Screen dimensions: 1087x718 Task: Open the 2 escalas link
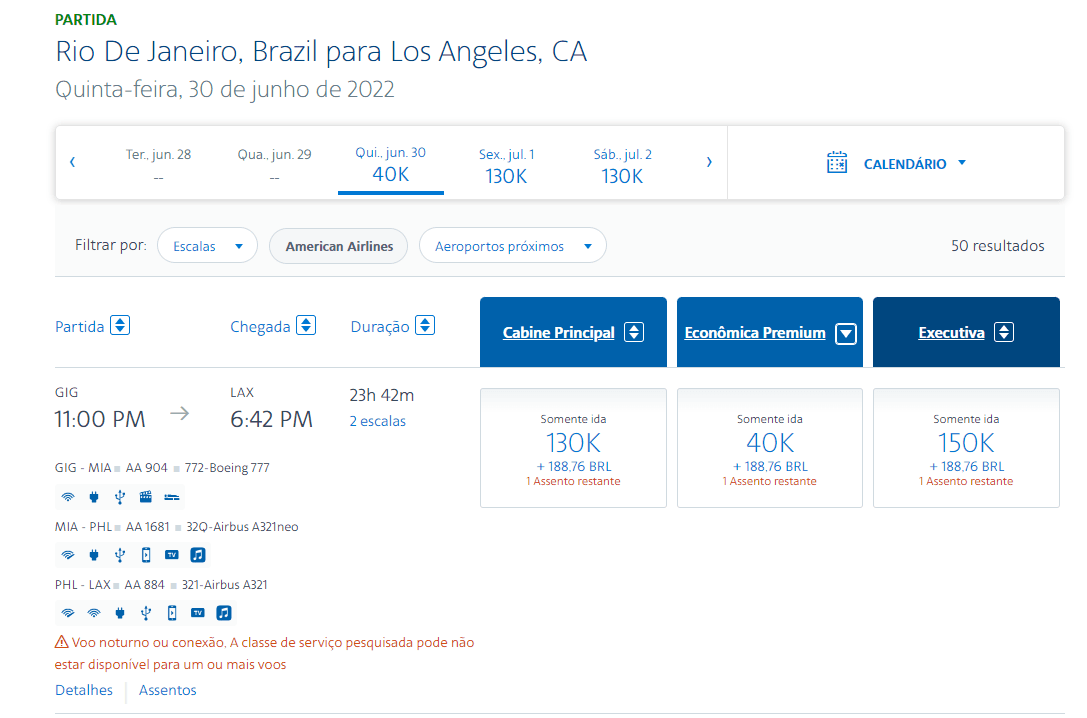click(x=378, y=421)
